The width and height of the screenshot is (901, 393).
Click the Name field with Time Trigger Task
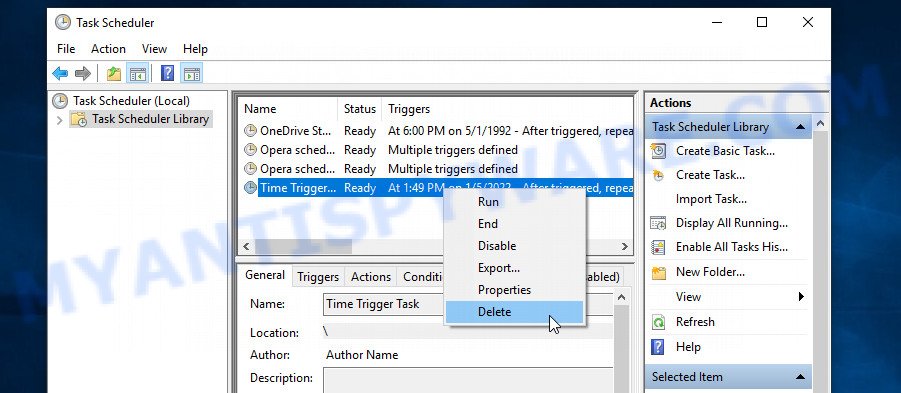pos(467,304)
